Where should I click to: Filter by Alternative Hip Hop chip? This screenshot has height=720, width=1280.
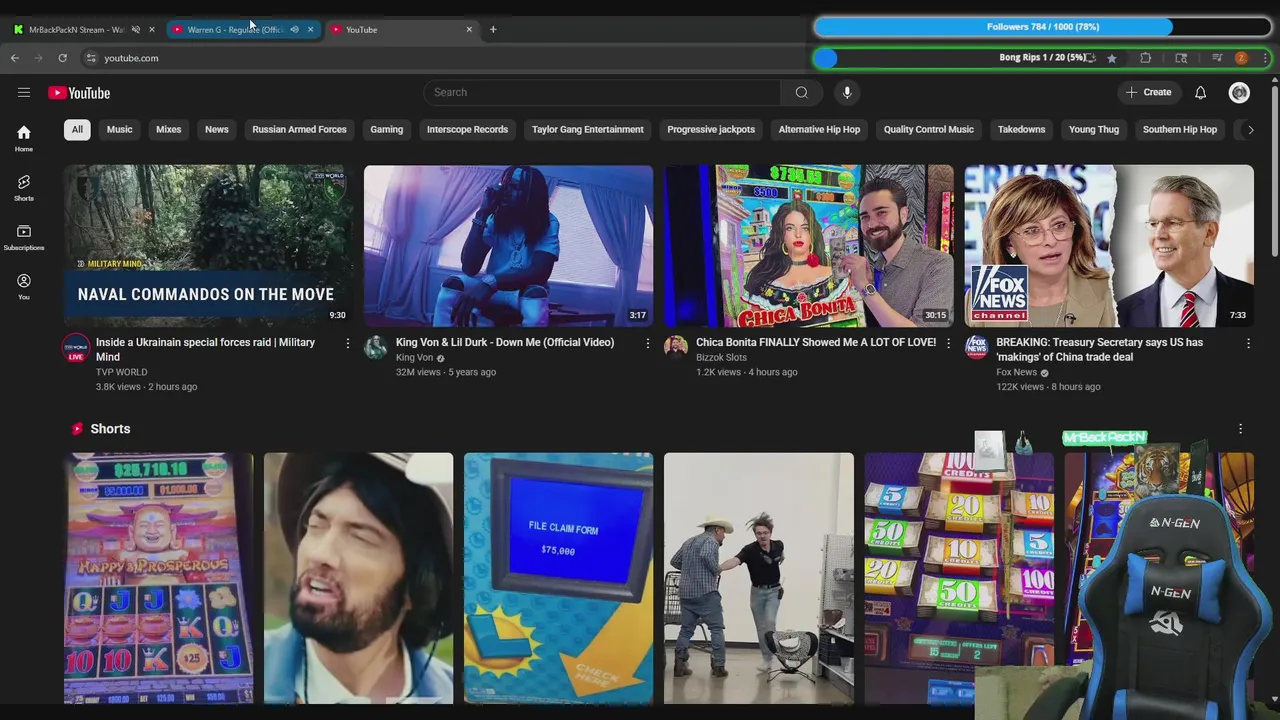tap(819, 129)
